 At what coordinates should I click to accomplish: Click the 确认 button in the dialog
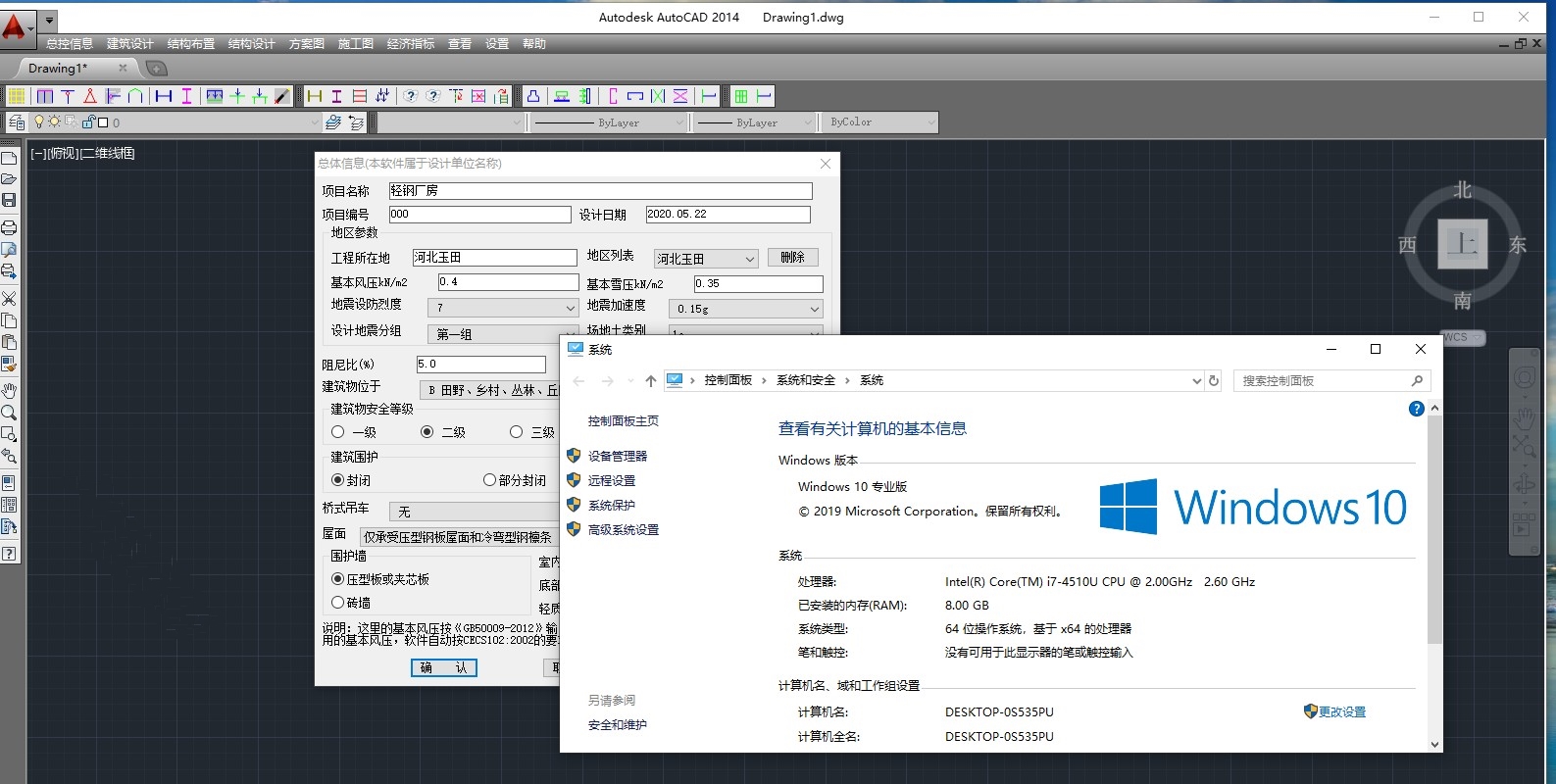click(x=444, y=667)
